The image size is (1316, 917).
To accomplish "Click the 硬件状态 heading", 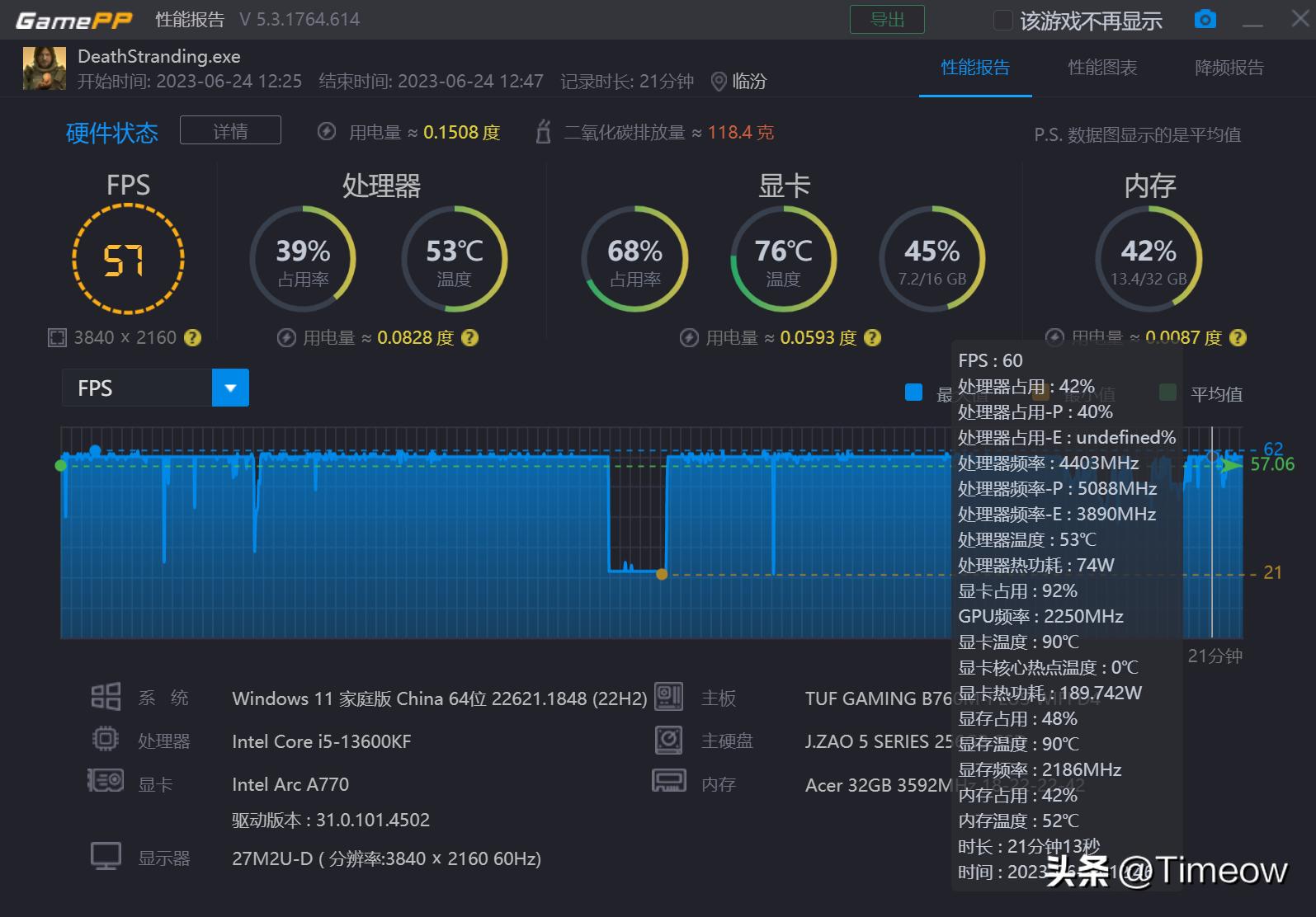I will tap(112, 133).
